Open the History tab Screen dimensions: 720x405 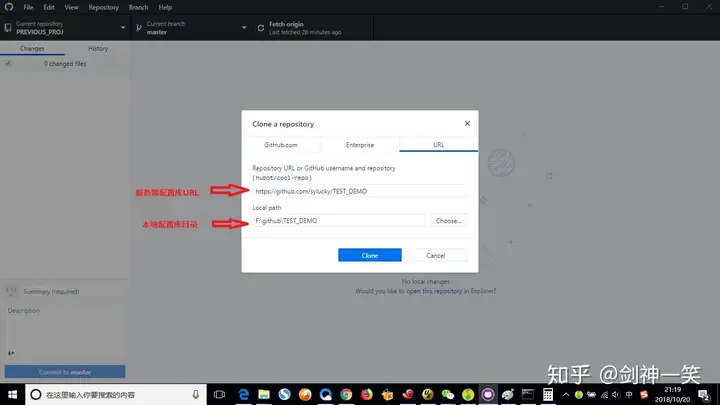point(98,48)
